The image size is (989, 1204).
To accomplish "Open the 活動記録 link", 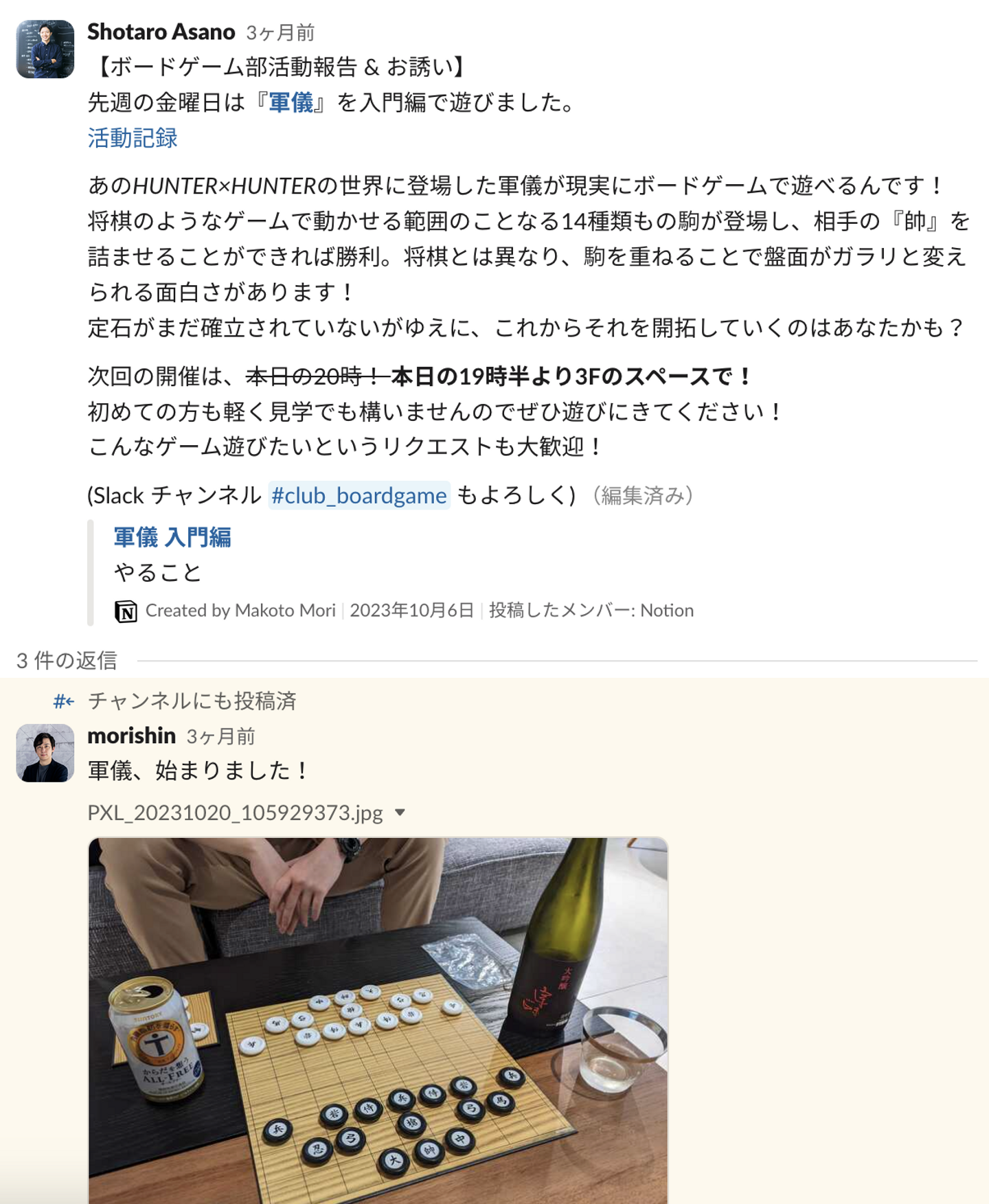I will [133, 138].
